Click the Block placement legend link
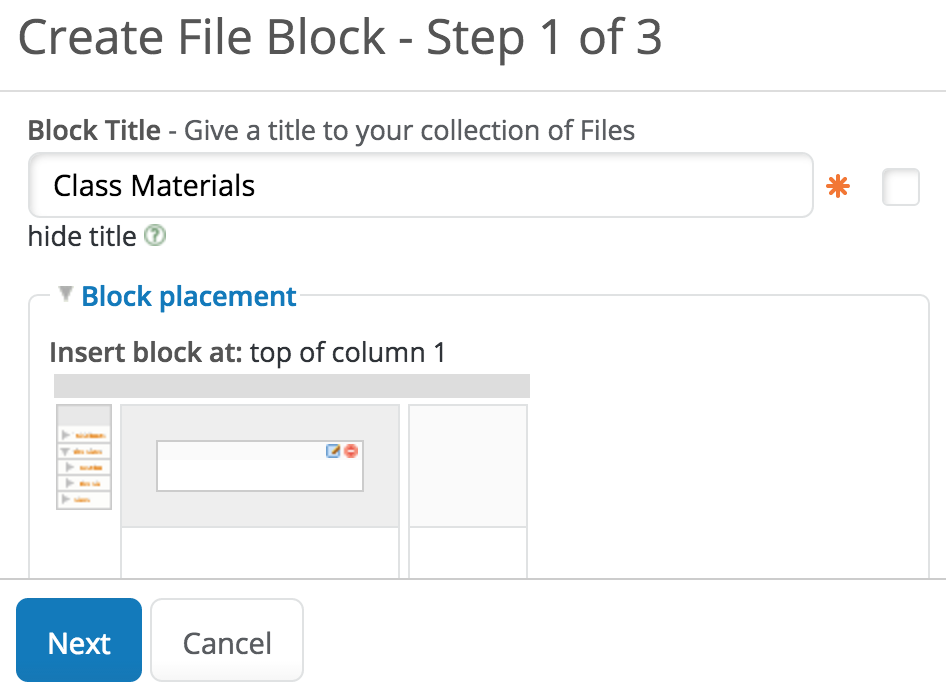Viewport: 946px width, 694px height. 189,296
